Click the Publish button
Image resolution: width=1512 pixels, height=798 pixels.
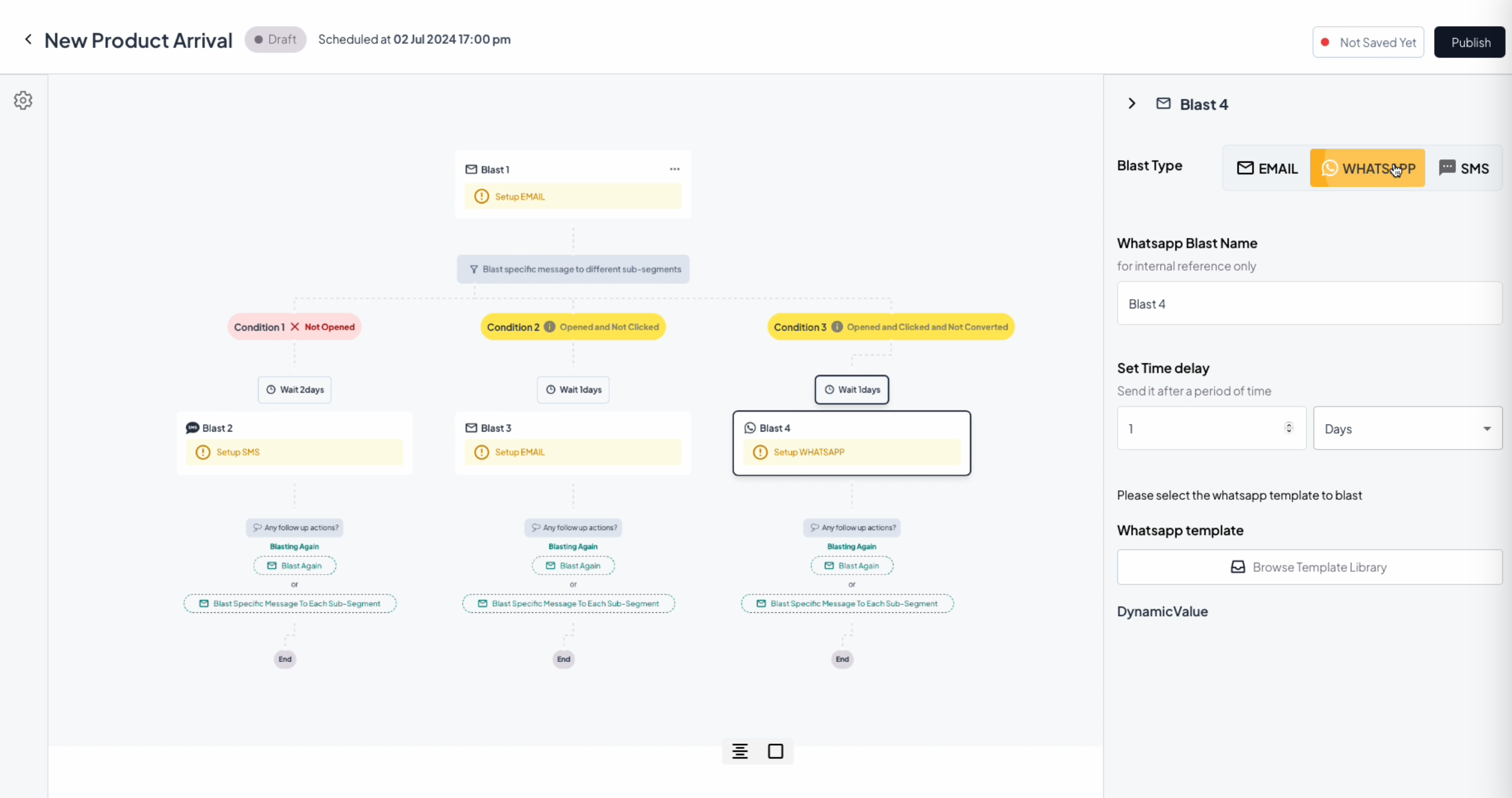pyautogui.click(x=1470, y=42)
